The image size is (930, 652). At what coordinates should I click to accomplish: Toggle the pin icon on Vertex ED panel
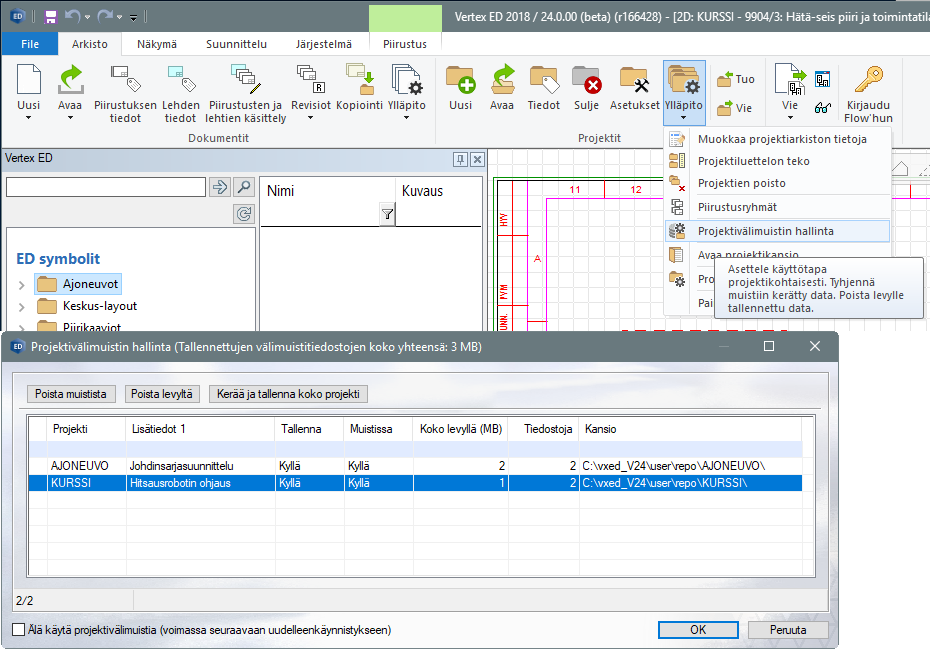[x=460, y=158]
